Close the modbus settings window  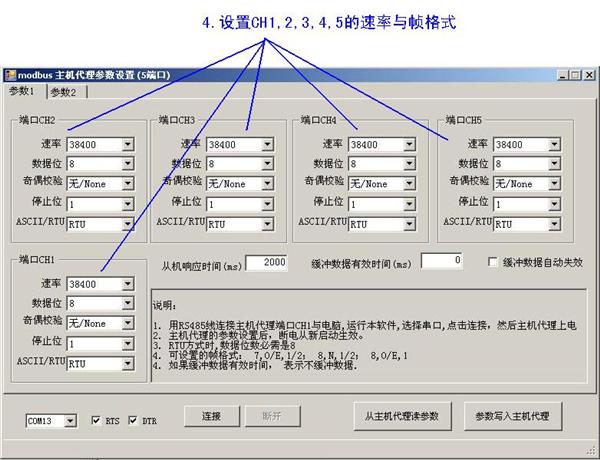click(x=589, y=75)
